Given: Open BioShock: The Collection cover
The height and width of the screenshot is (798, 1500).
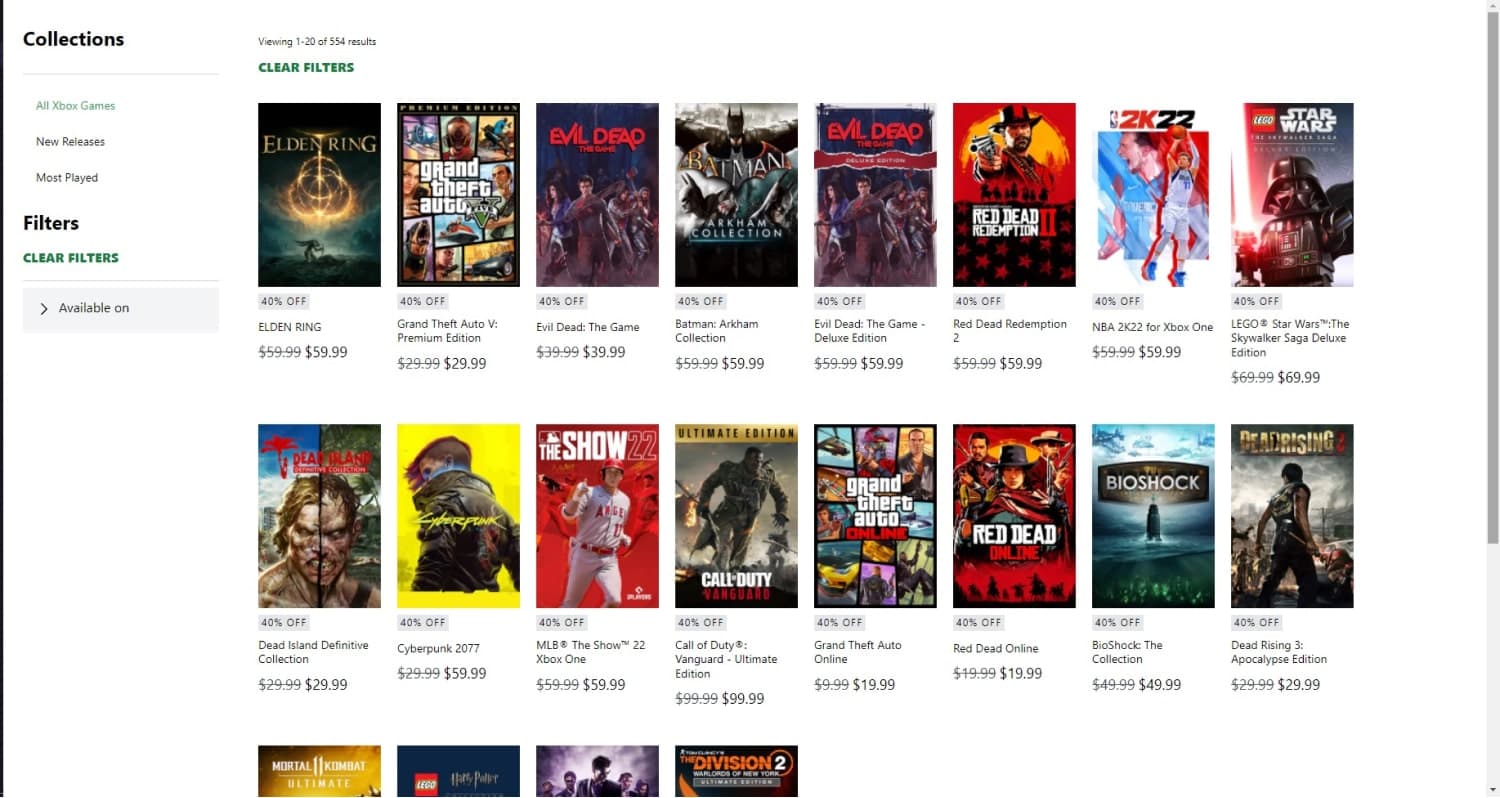Looking at the screenshot, I should point(1153,516).
